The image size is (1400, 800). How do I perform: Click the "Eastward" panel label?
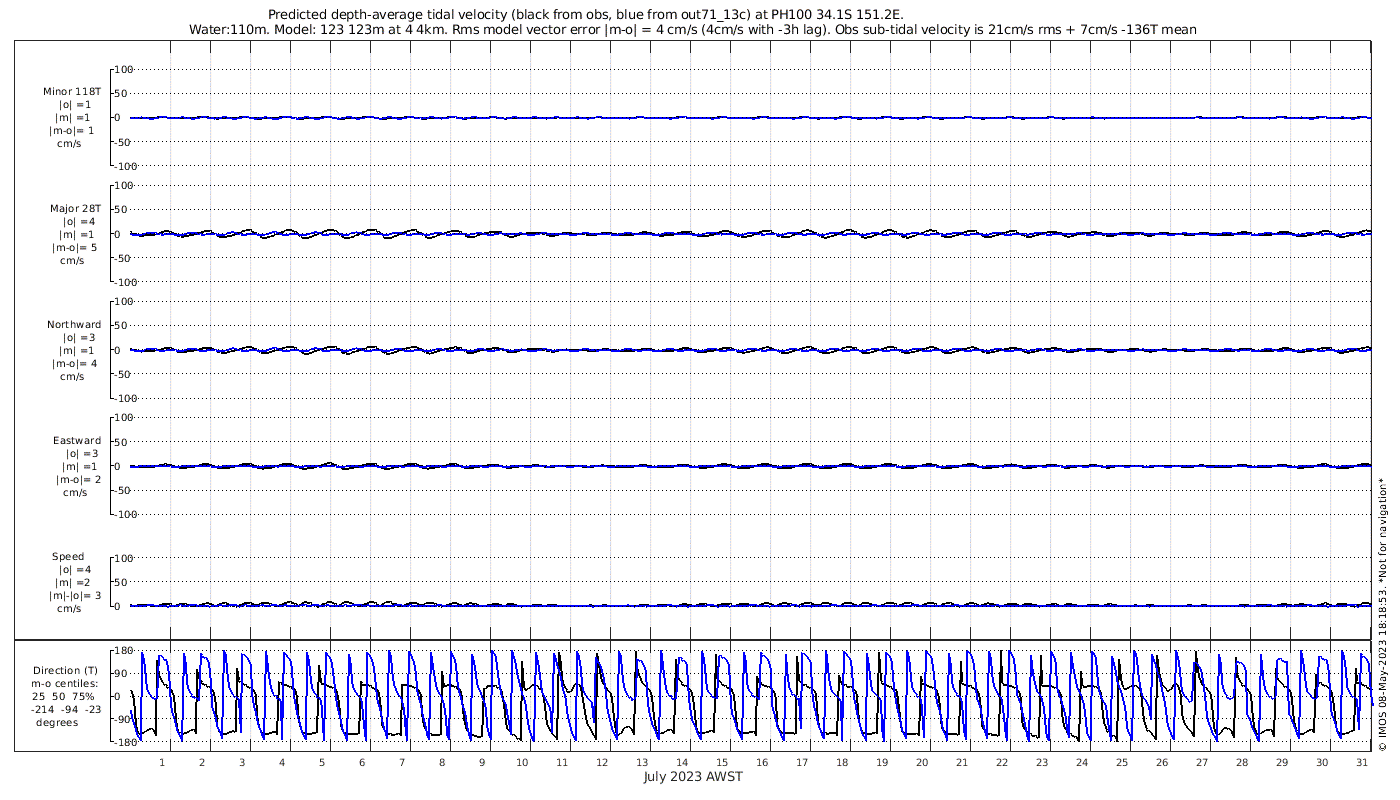point(77,440)
